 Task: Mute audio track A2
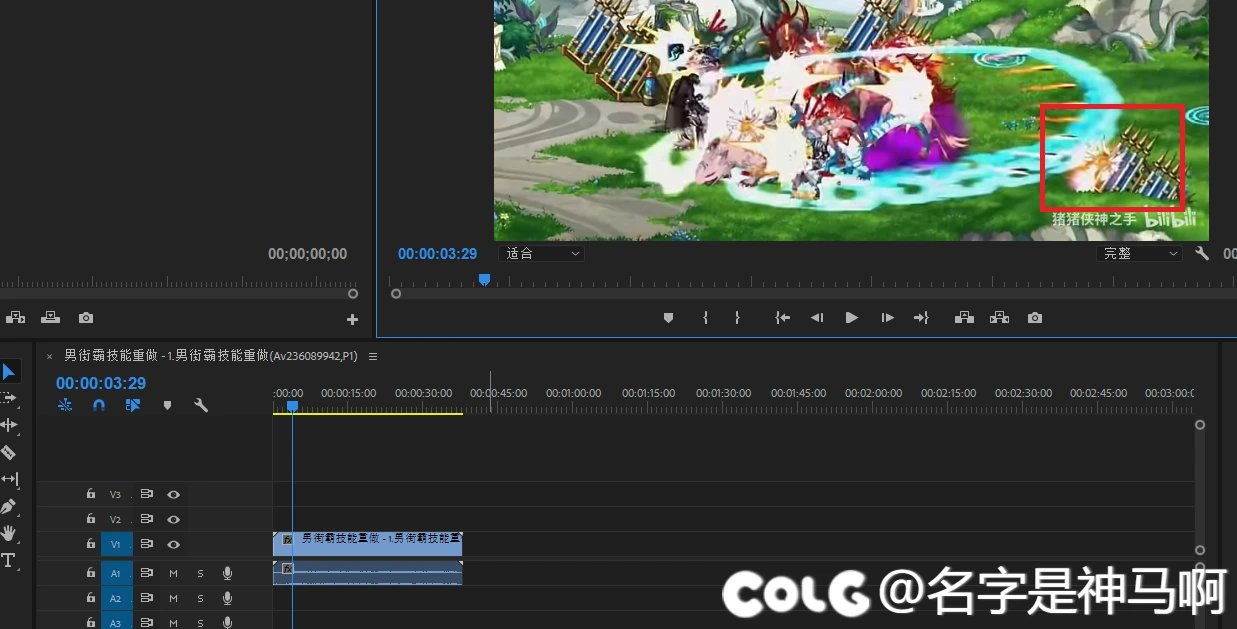173,598
